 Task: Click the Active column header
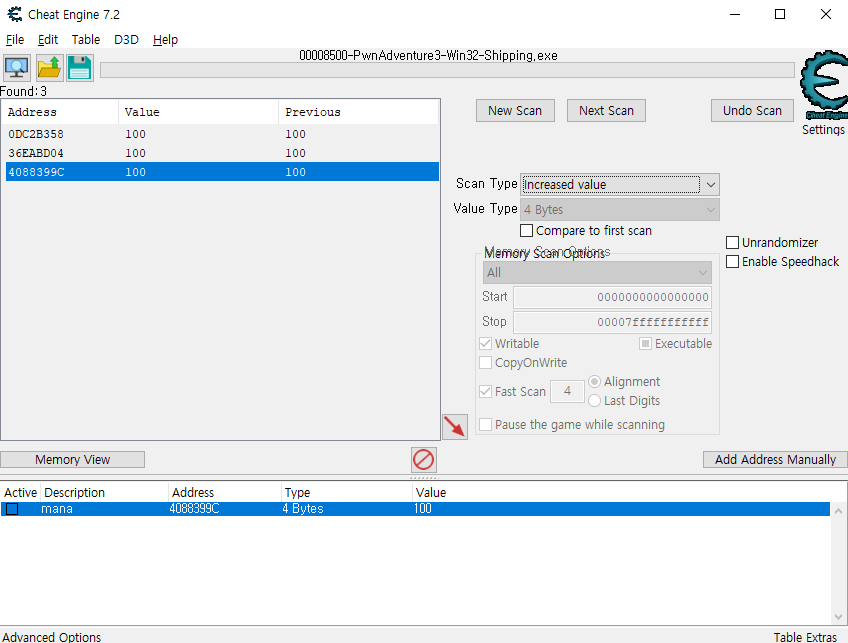click(x=21, y=493)
